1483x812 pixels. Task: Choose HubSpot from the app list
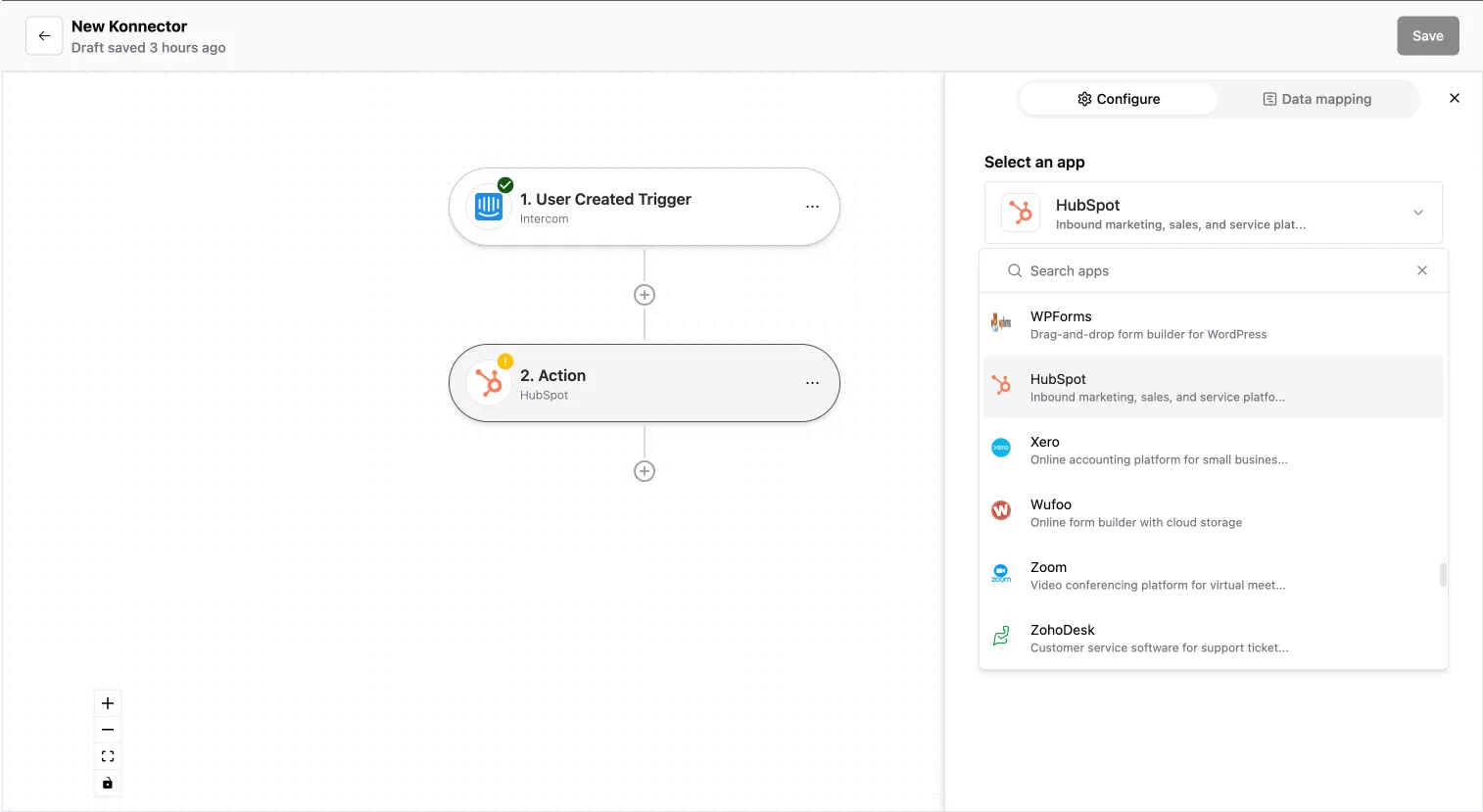(x=1213, y=387)
